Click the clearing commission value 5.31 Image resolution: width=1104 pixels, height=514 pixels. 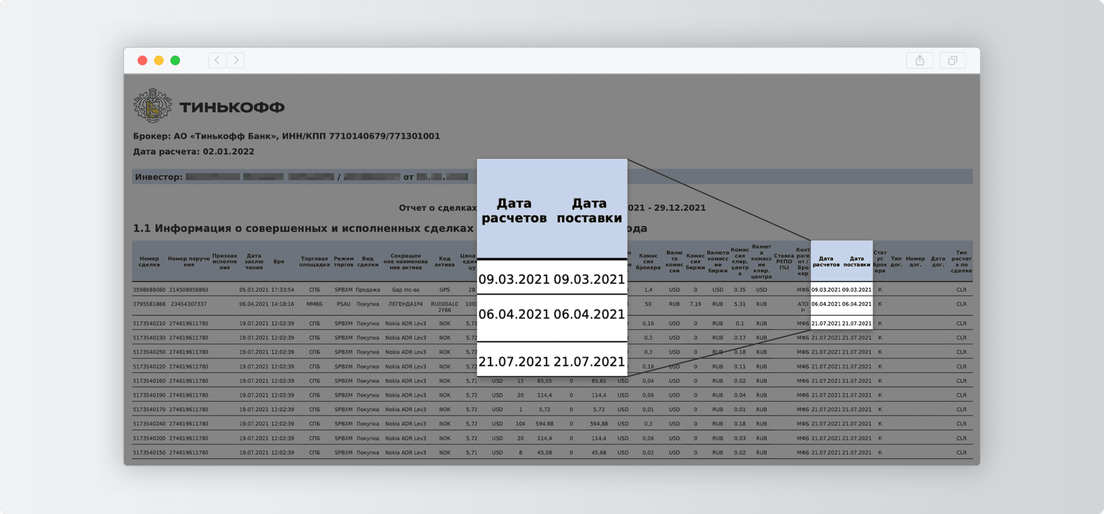tap(739, 304)
